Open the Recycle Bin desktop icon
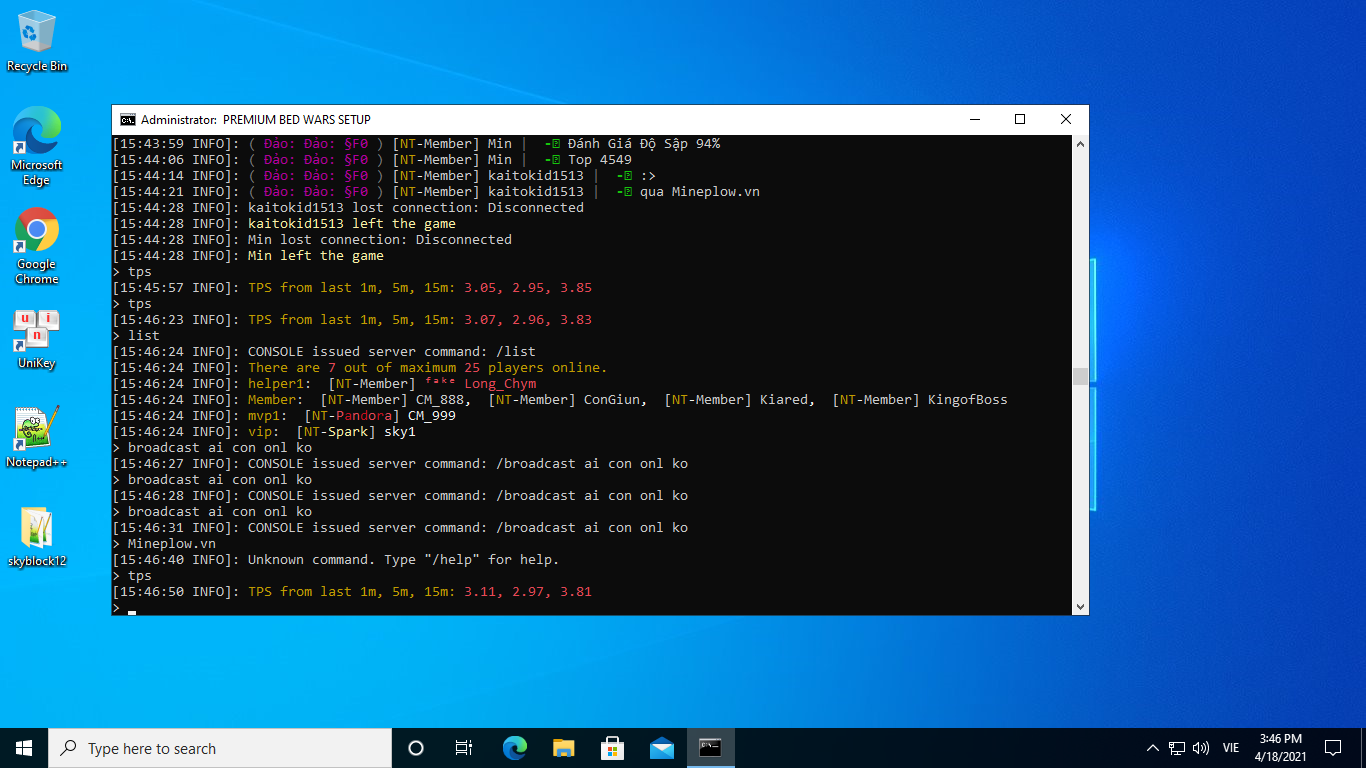 point(37,40)
